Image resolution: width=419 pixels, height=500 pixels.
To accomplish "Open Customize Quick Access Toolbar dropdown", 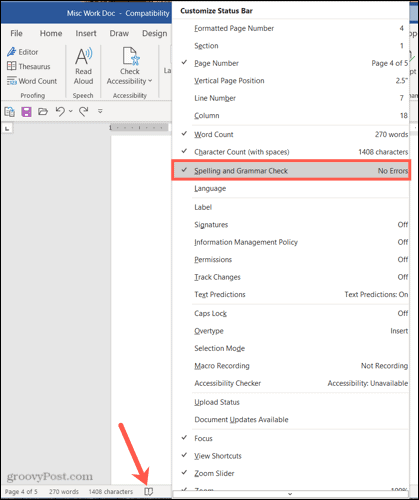I will 100,111.
